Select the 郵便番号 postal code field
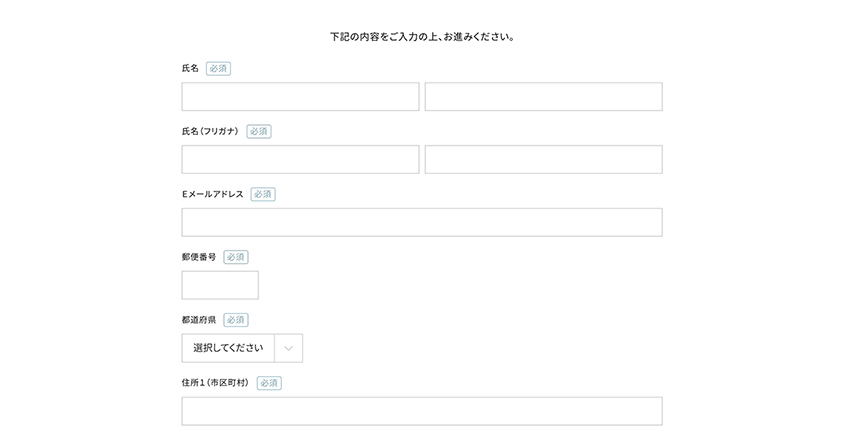Viewport: 856px width, 434px height. (x=220, y=285)
